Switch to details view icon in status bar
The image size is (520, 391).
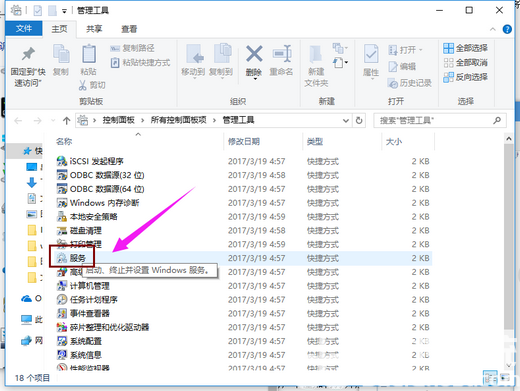coord(490,378)
